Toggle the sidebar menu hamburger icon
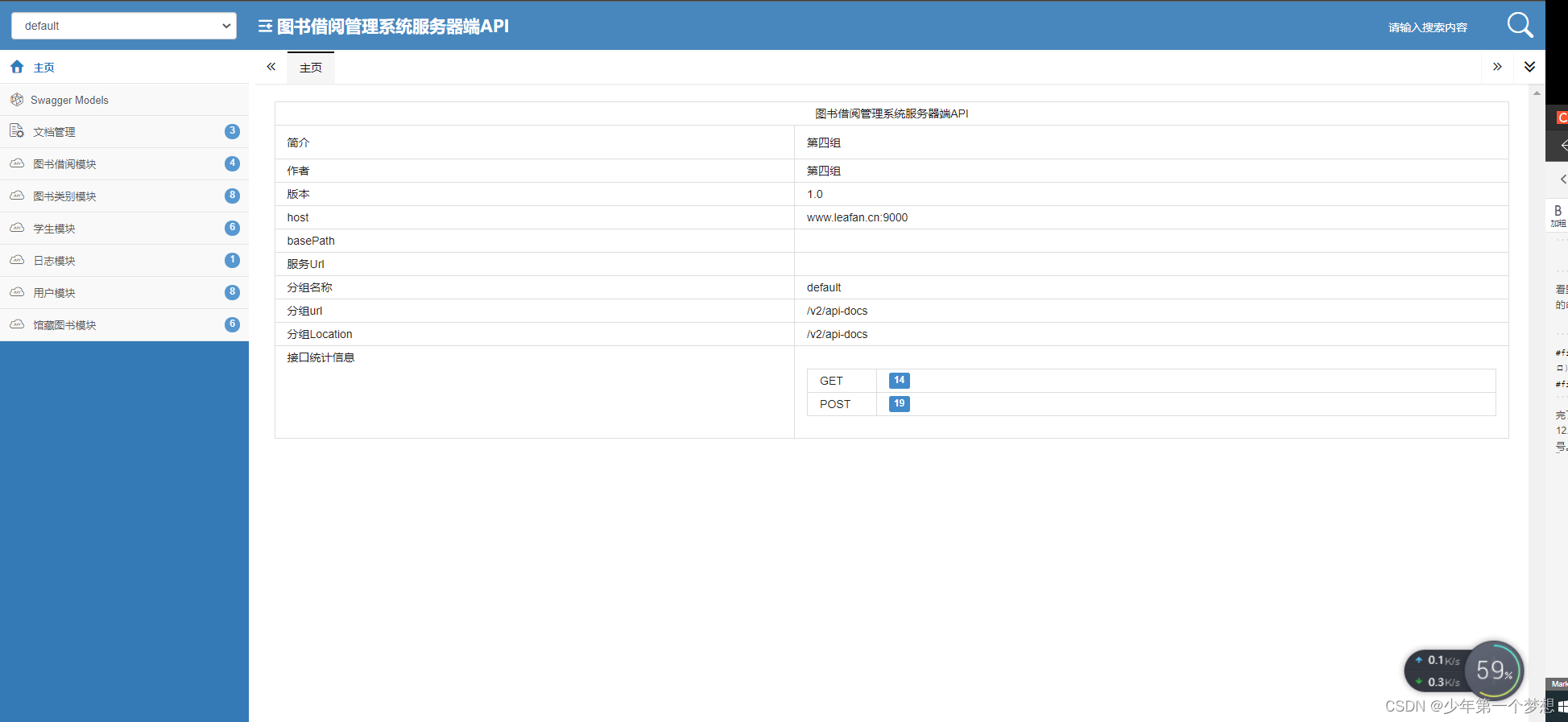1568x722 pixels. 265,27
